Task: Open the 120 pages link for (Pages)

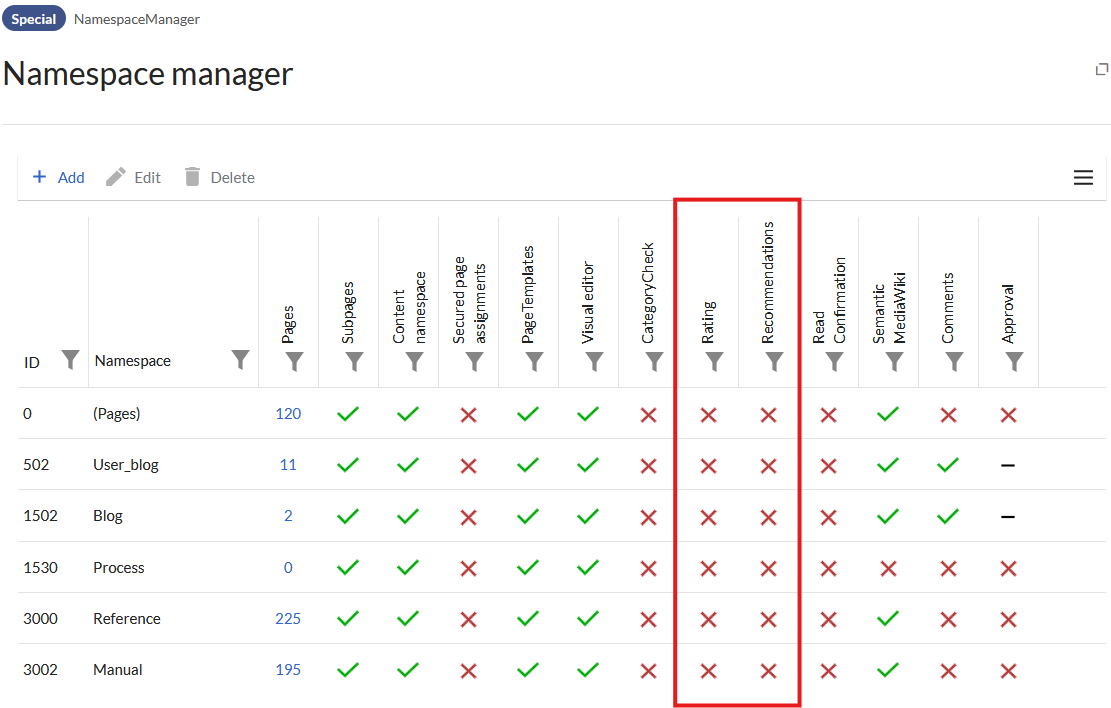Action: pyautogui.click(x=288, y=414)
